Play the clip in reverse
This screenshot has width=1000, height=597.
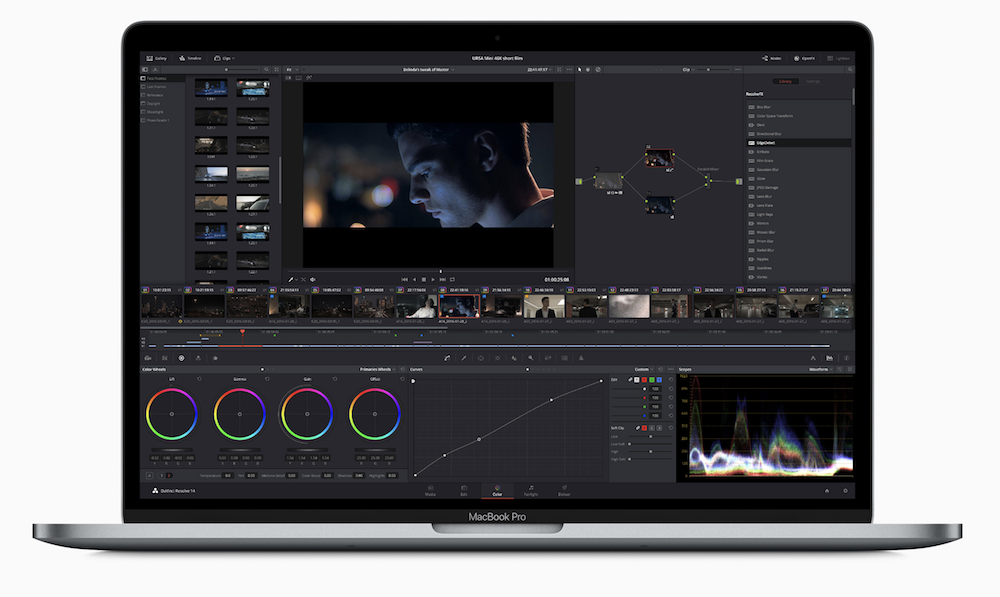414,279
